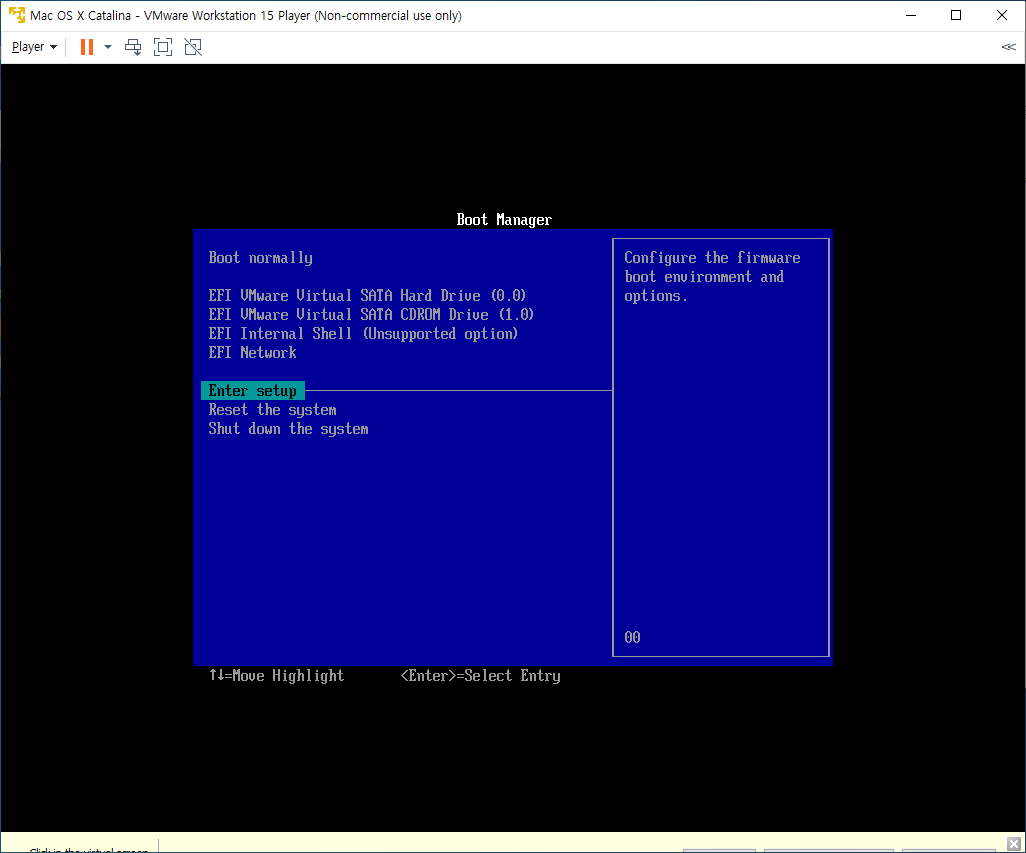Viewport: 1026px width, 853px height.
Task: Expand the power options dropdown arrow
Action: (x=108, y=47)
